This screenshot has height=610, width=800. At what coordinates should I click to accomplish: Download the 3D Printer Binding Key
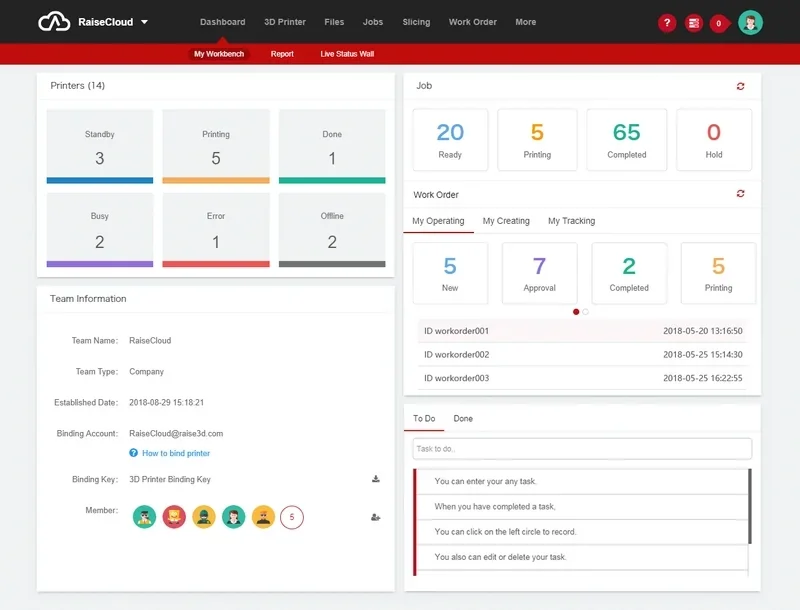click(x=375, y=478)
